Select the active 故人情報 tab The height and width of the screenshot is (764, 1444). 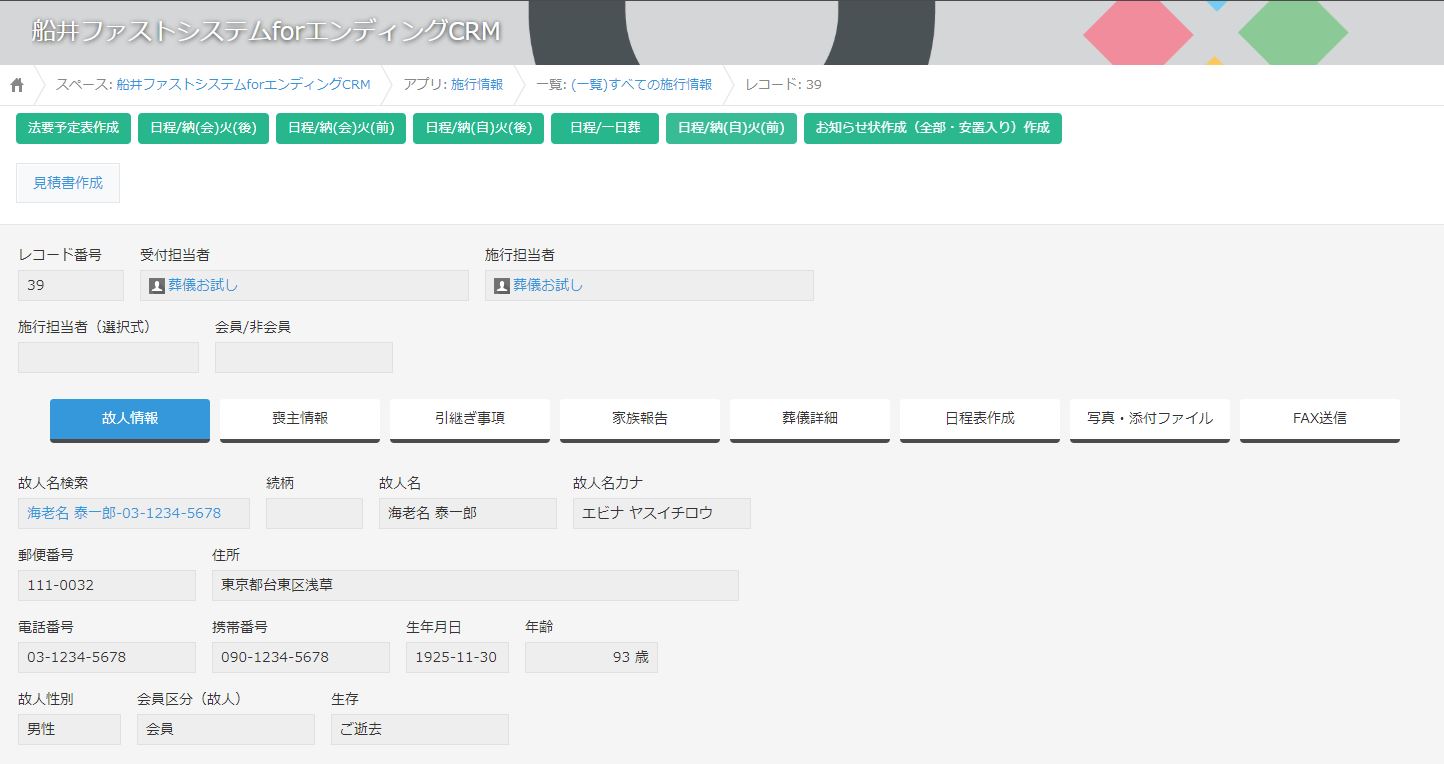point(129,418)
